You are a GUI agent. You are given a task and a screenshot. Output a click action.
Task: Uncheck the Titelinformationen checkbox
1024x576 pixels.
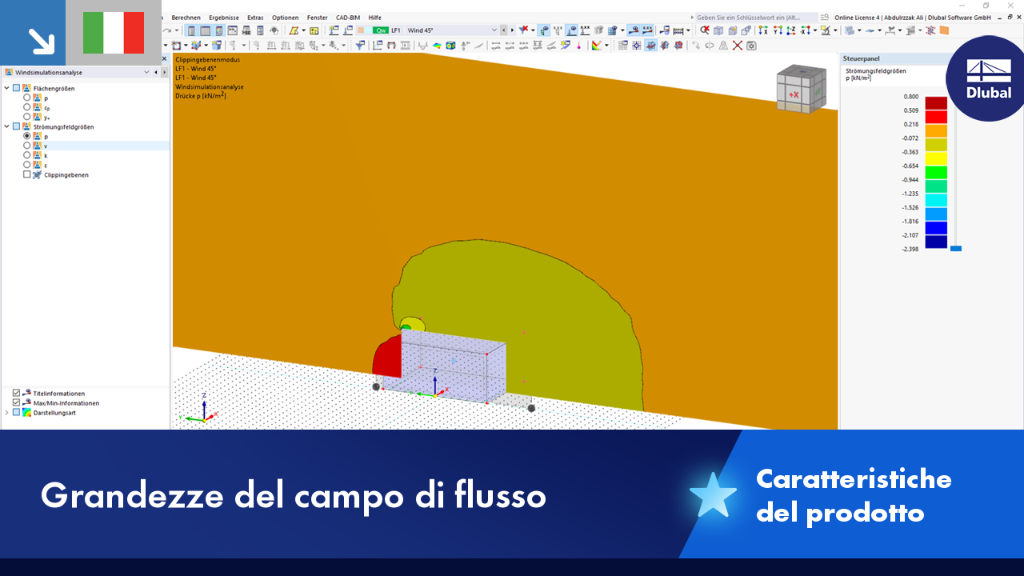point(16,393)
